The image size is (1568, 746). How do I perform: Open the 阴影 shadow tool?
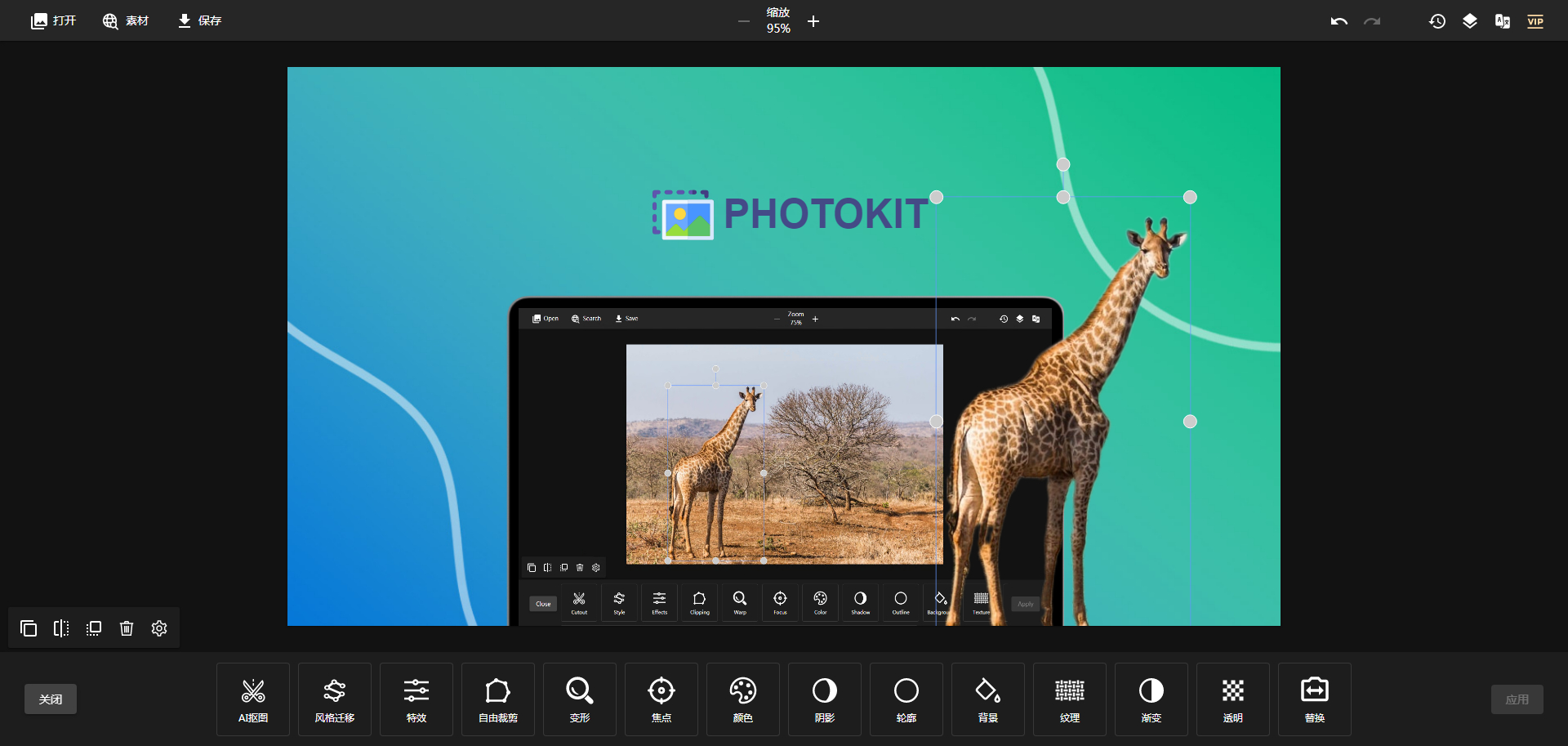pyautogui.click(x=825, y=699)
